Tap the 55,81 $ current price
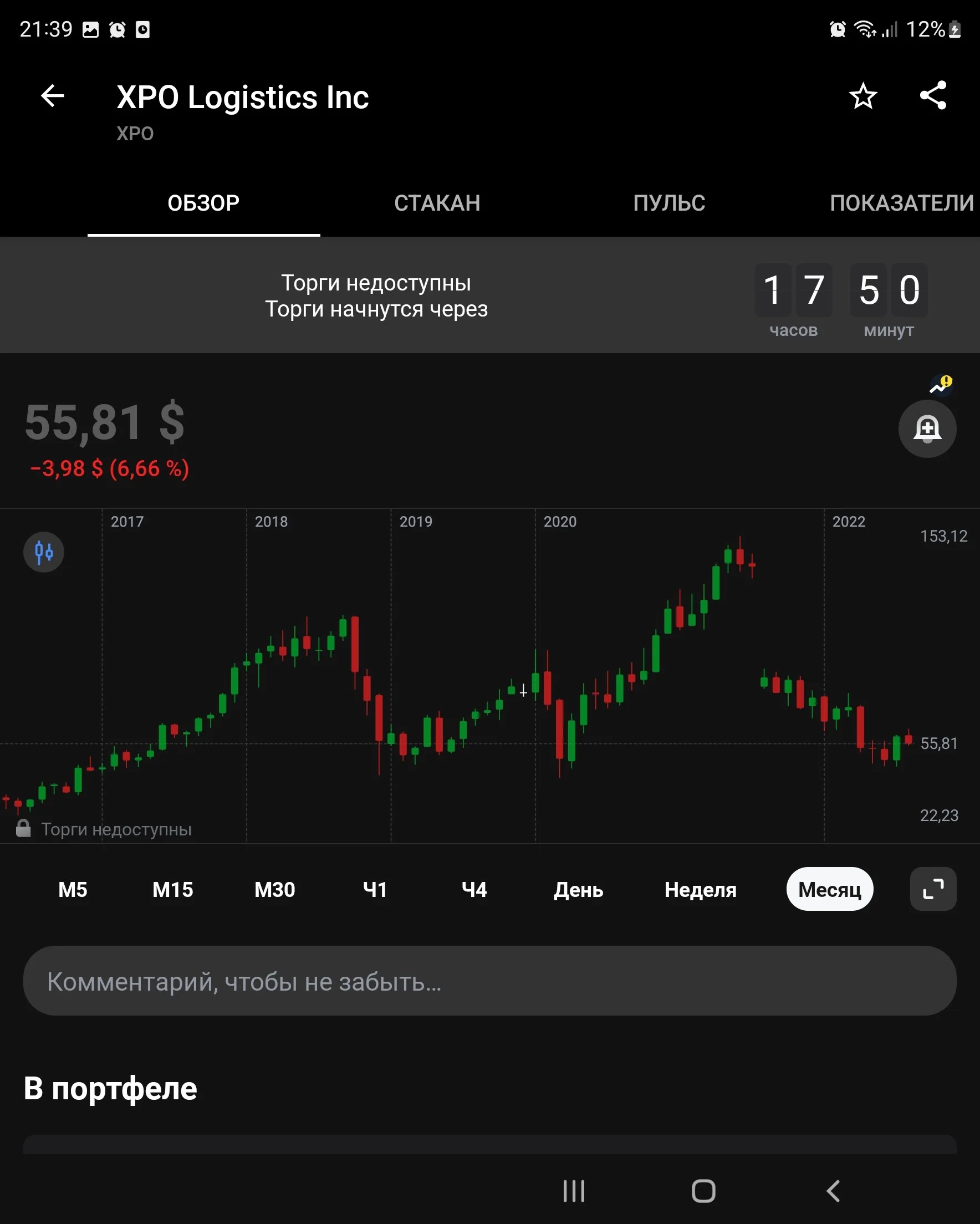Viewport: 980px width, 1224px height. [105, 422]
